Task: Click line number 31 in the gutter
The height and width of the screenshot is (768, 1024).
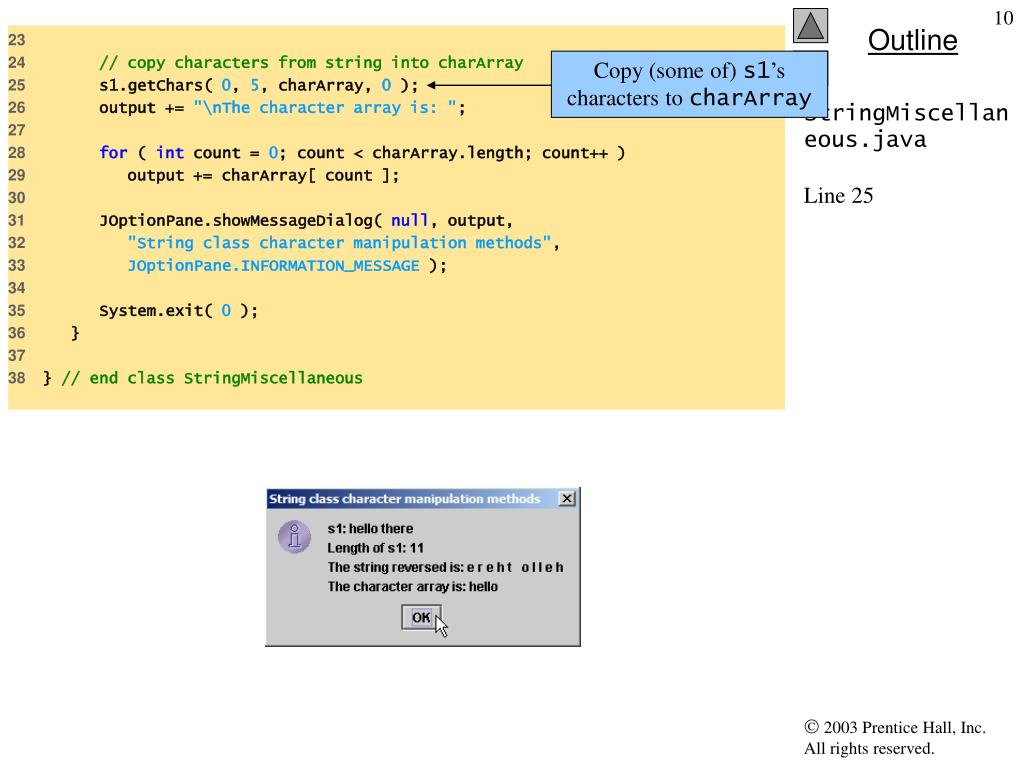Action: coord(17,221)
